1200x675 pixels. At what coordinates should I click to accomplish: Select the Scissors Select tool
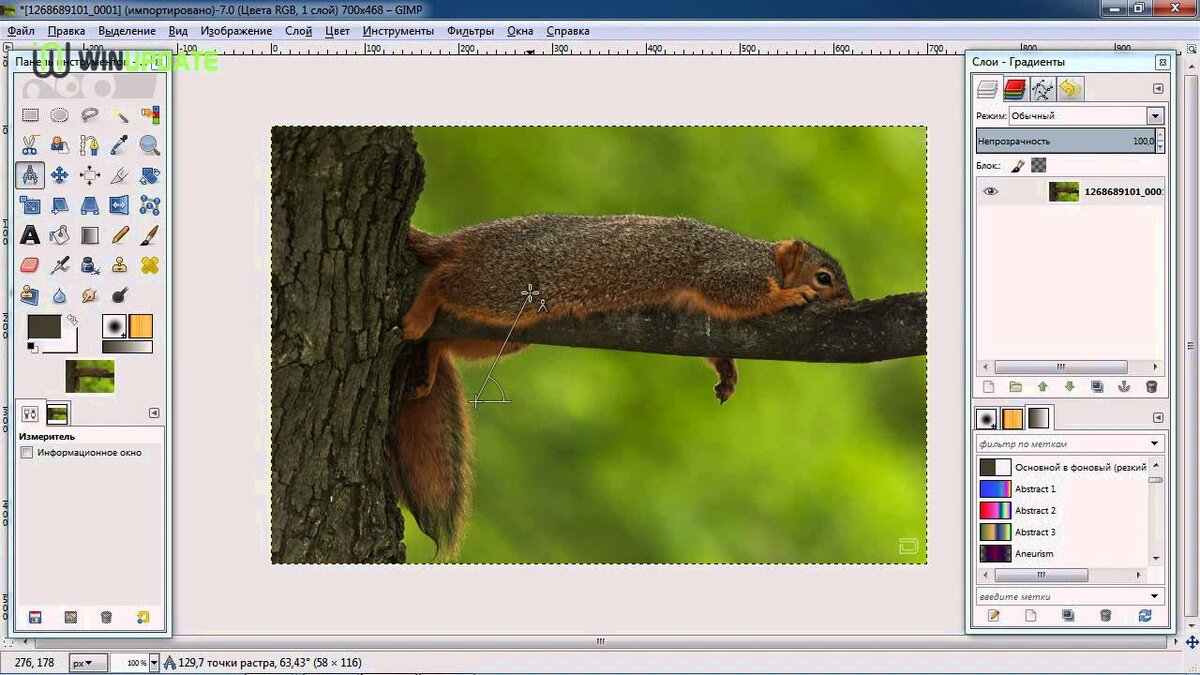[30, 146]
